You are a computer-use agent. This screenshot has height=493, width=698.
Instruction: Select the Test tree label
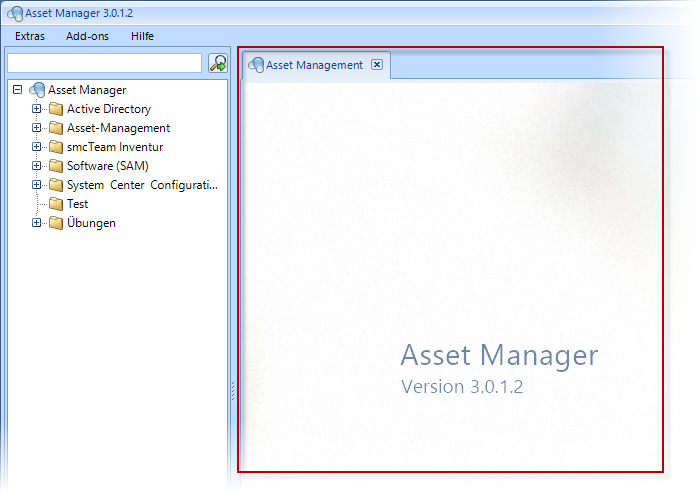click(77, 204)
